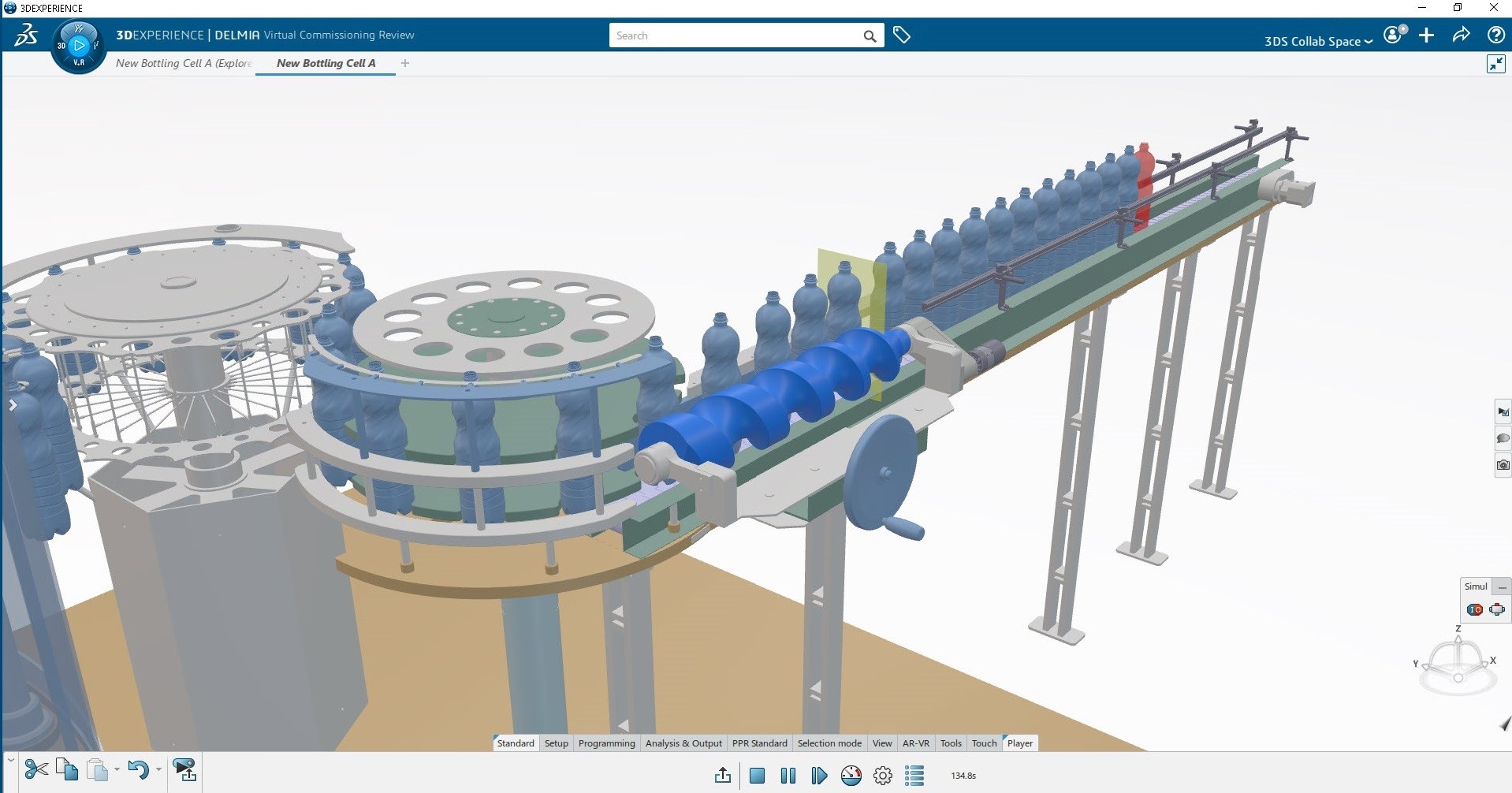Switch to the Programming toolbar tab

click(x=606, y=743)
